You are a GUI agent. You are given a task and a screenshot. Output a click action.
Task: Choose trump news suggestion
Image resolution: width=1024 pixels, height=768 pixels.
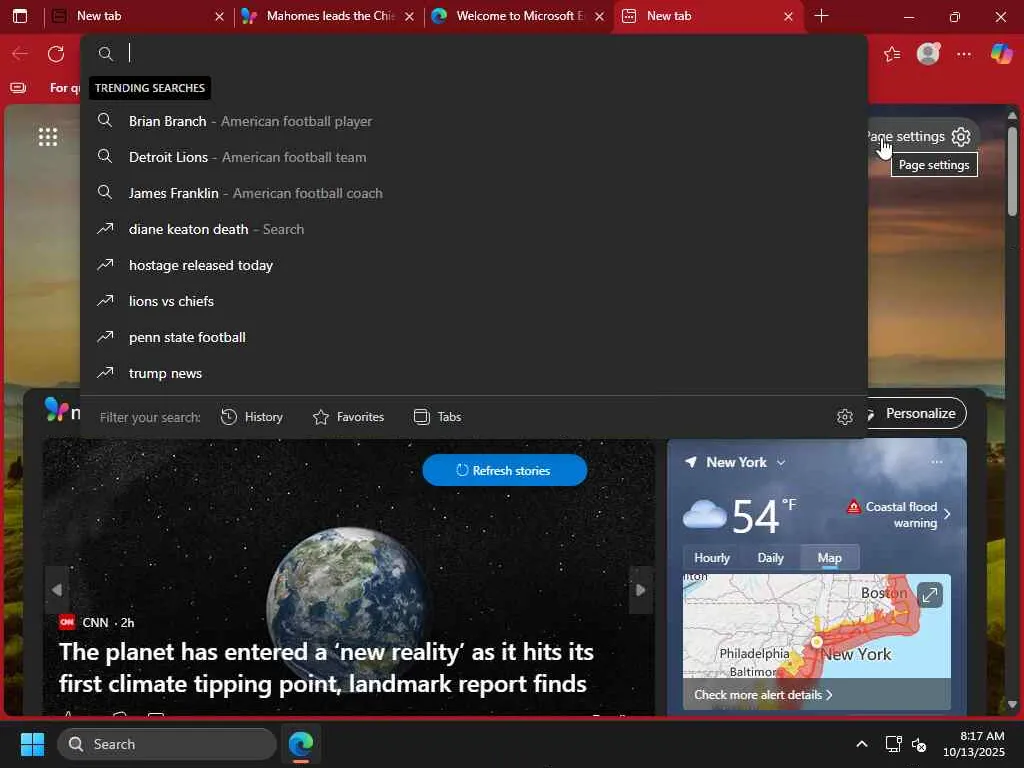(473, 373)
